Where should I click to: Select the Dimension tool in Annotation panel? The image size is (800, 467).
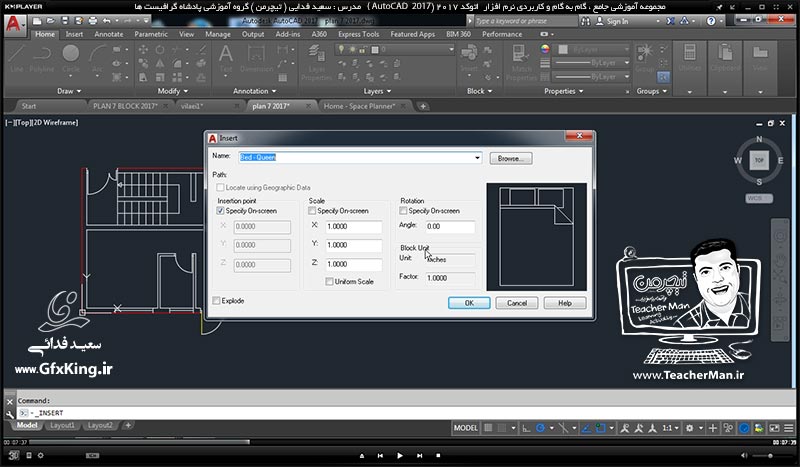[x=256, y=59]
